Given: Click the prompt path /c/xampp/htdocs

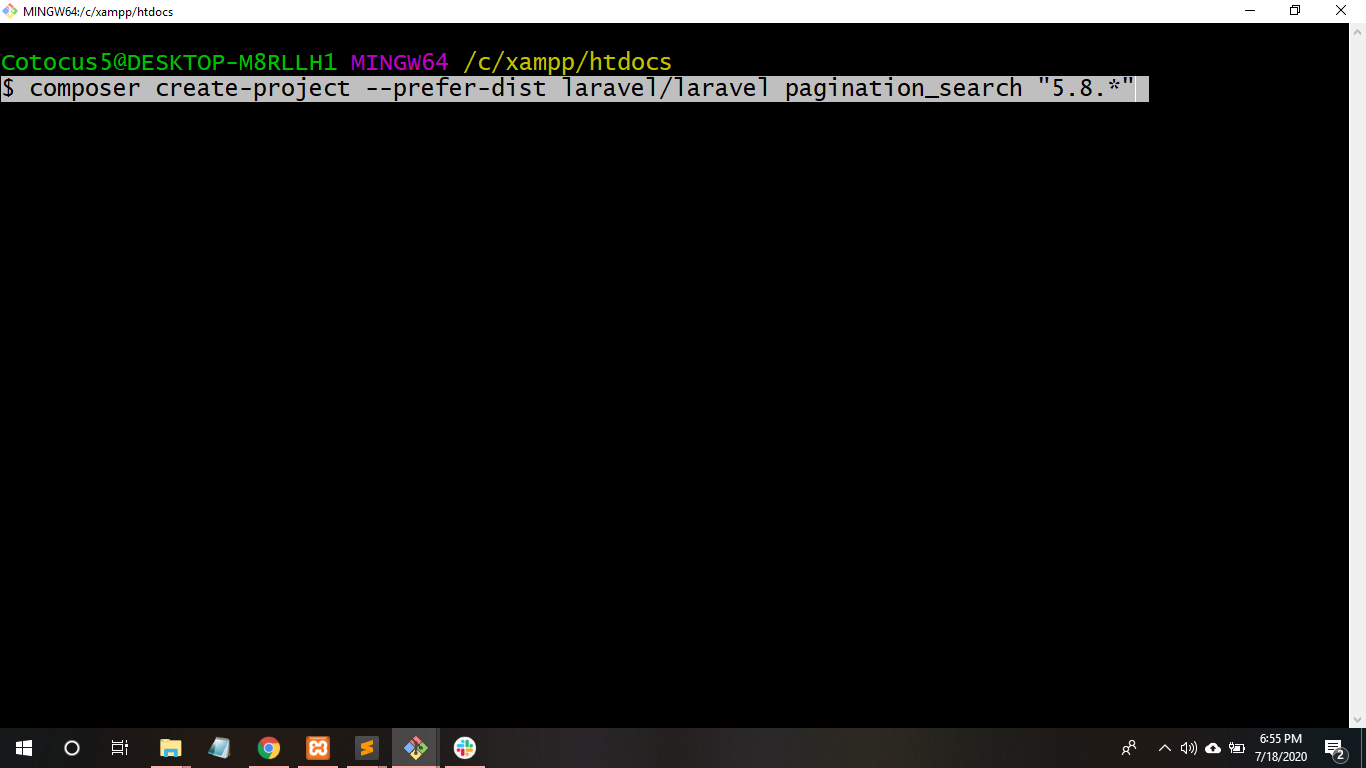Looking at the screenshot, I should pos(567,63).
